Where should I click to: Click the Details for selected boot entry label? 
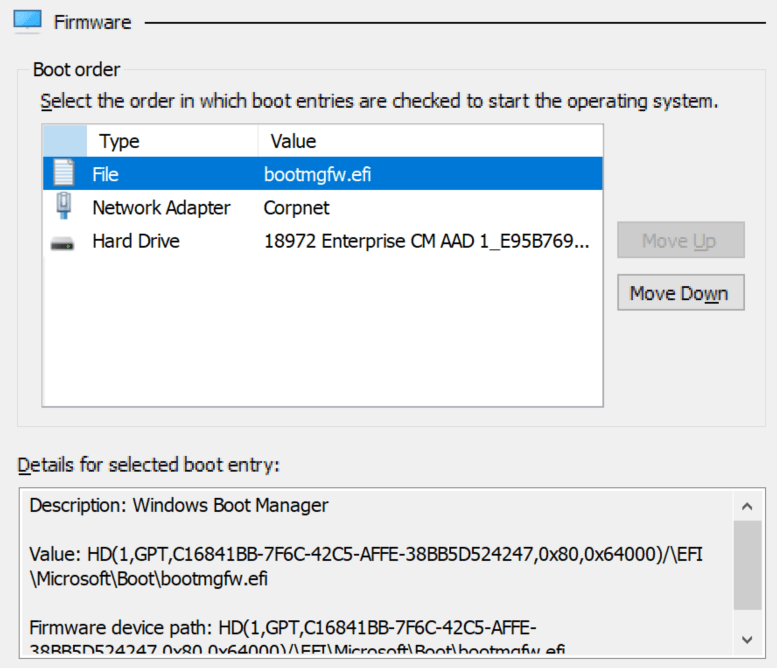(148, 465)
